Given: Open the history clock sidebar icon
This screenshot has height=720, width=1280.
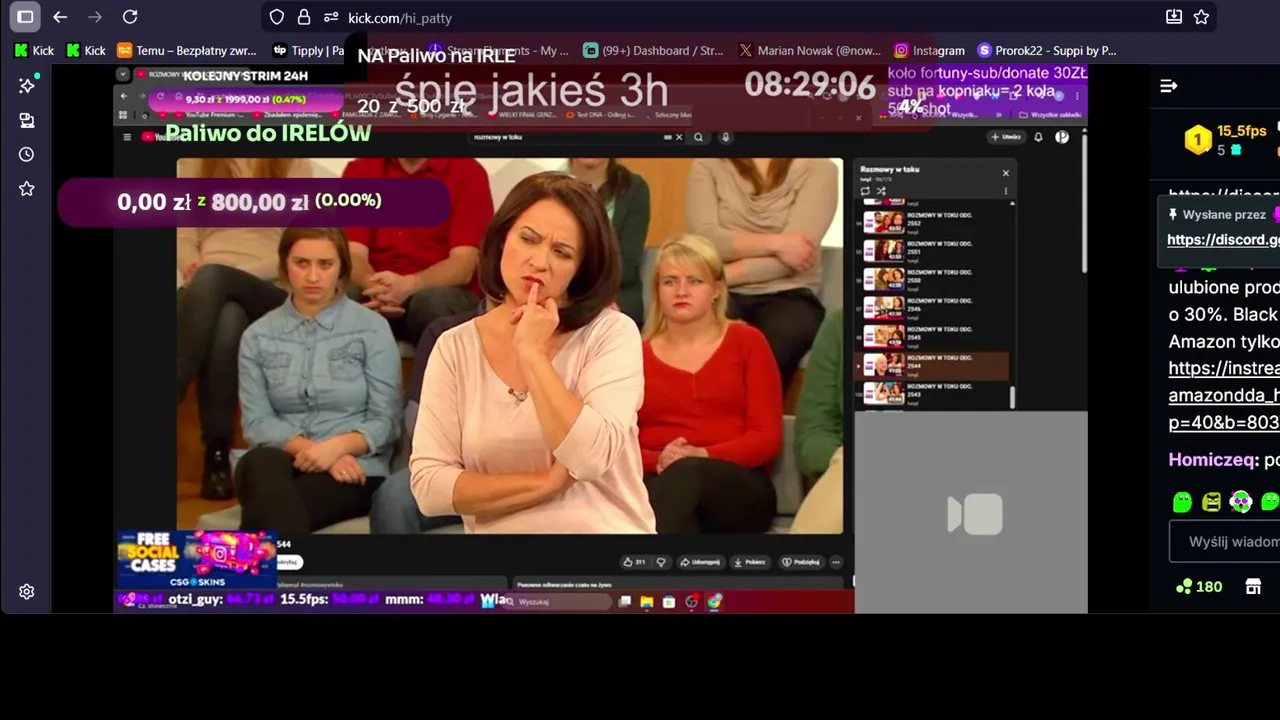Looking at the screenshot, I should [27, 154].
